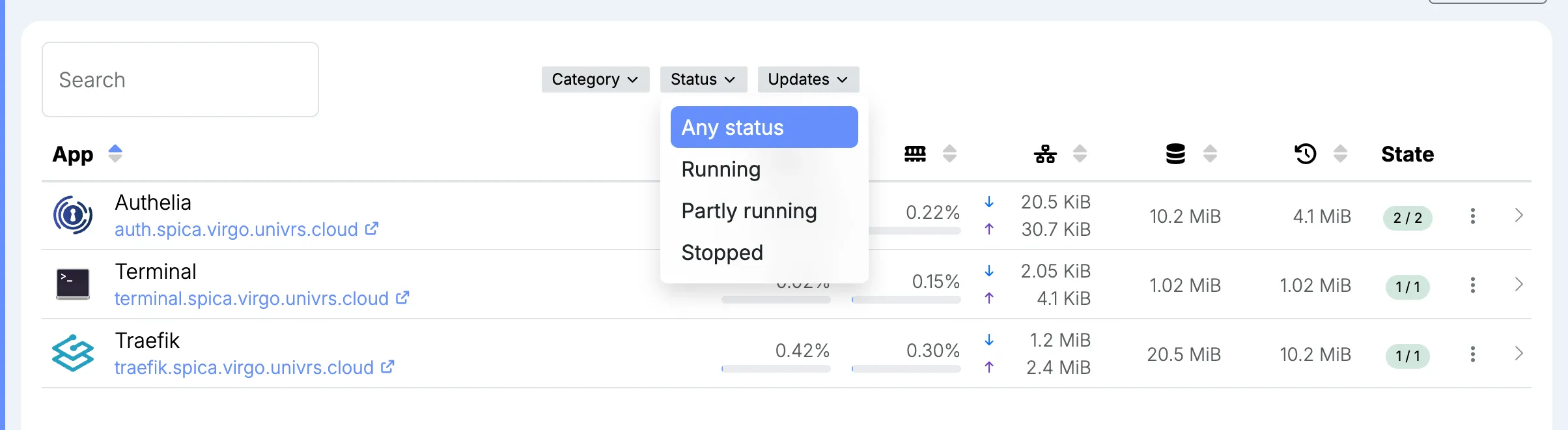Click the Terminal app icon
The width and height of the screenshot is (1568, 430).
(73, 284)
